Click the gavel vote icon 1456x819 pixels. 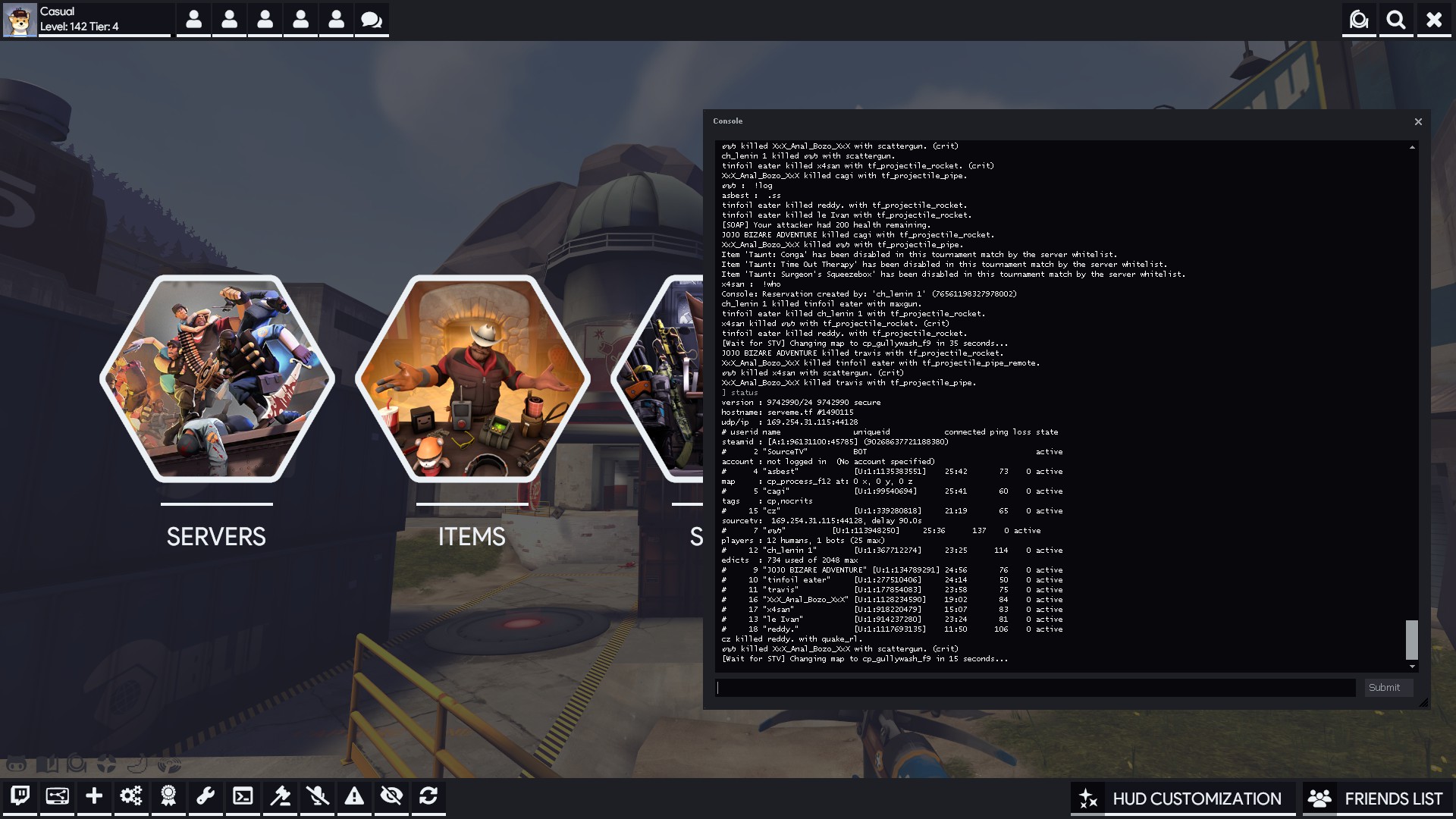pyautogui.click(x=280, y=795)
